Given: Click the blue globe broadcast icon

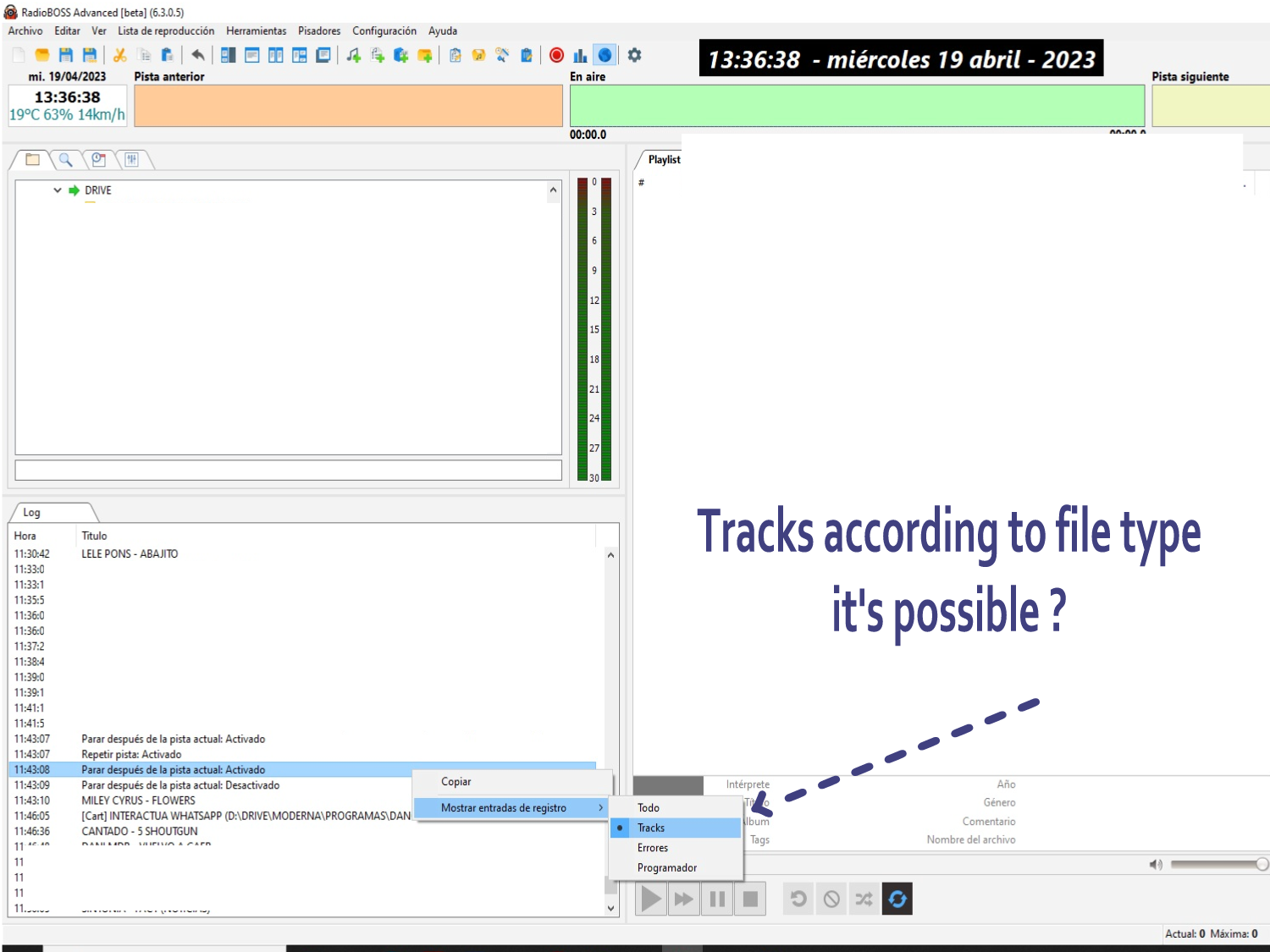Looking at the screenshot, I should [x=605, y=55].
